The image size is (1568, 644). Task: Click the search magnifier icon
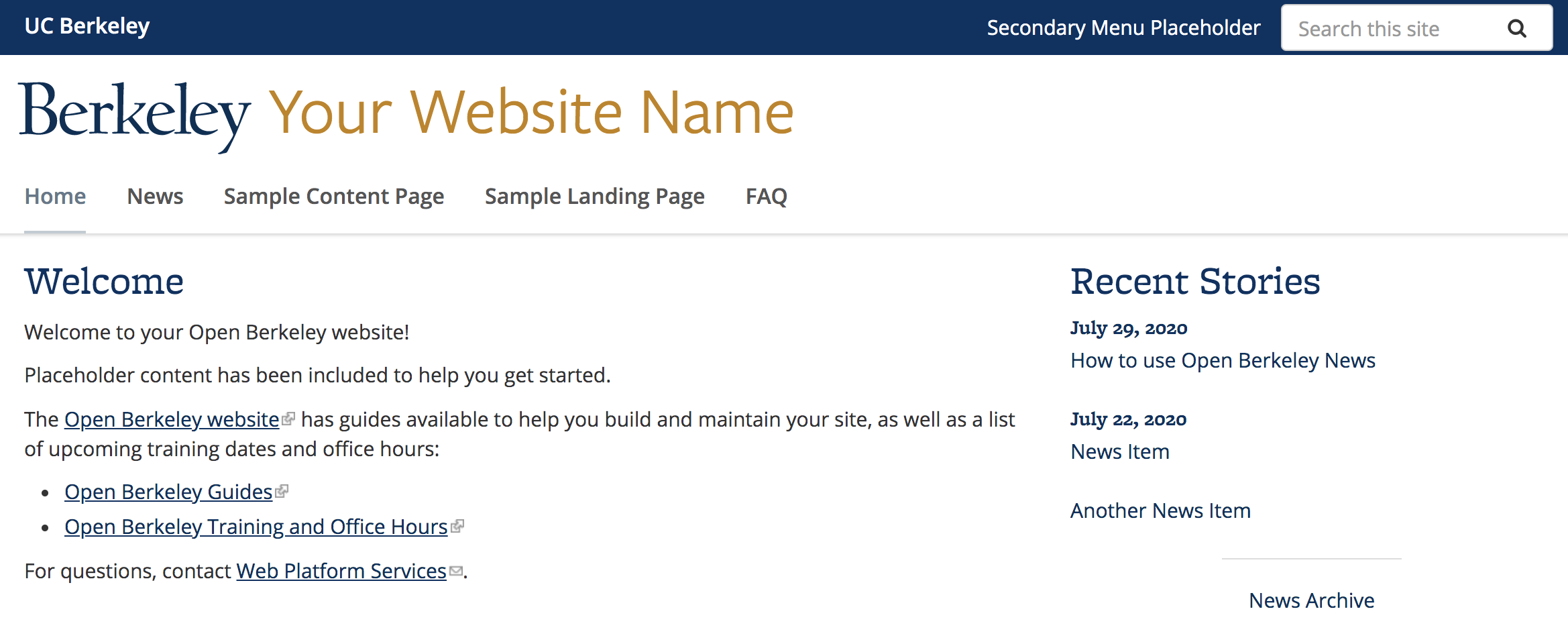coord(1517,28)
